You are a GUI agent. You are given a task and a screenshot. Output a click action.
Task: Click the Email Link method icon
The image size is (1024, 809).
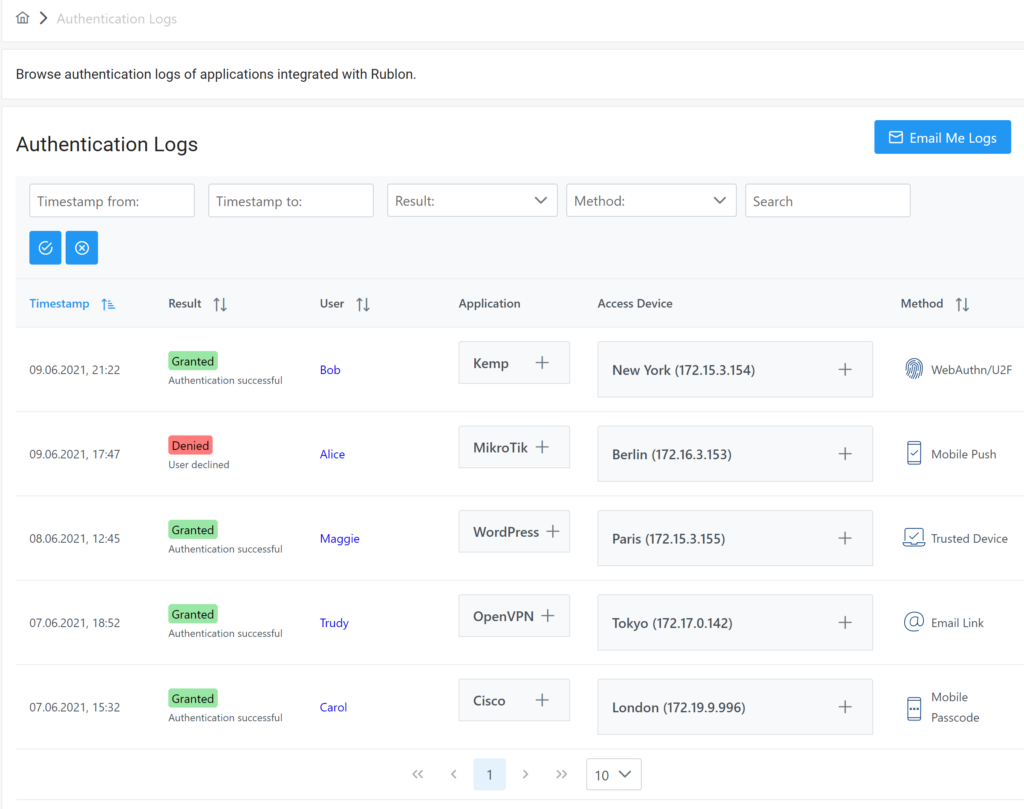[913, 621]
